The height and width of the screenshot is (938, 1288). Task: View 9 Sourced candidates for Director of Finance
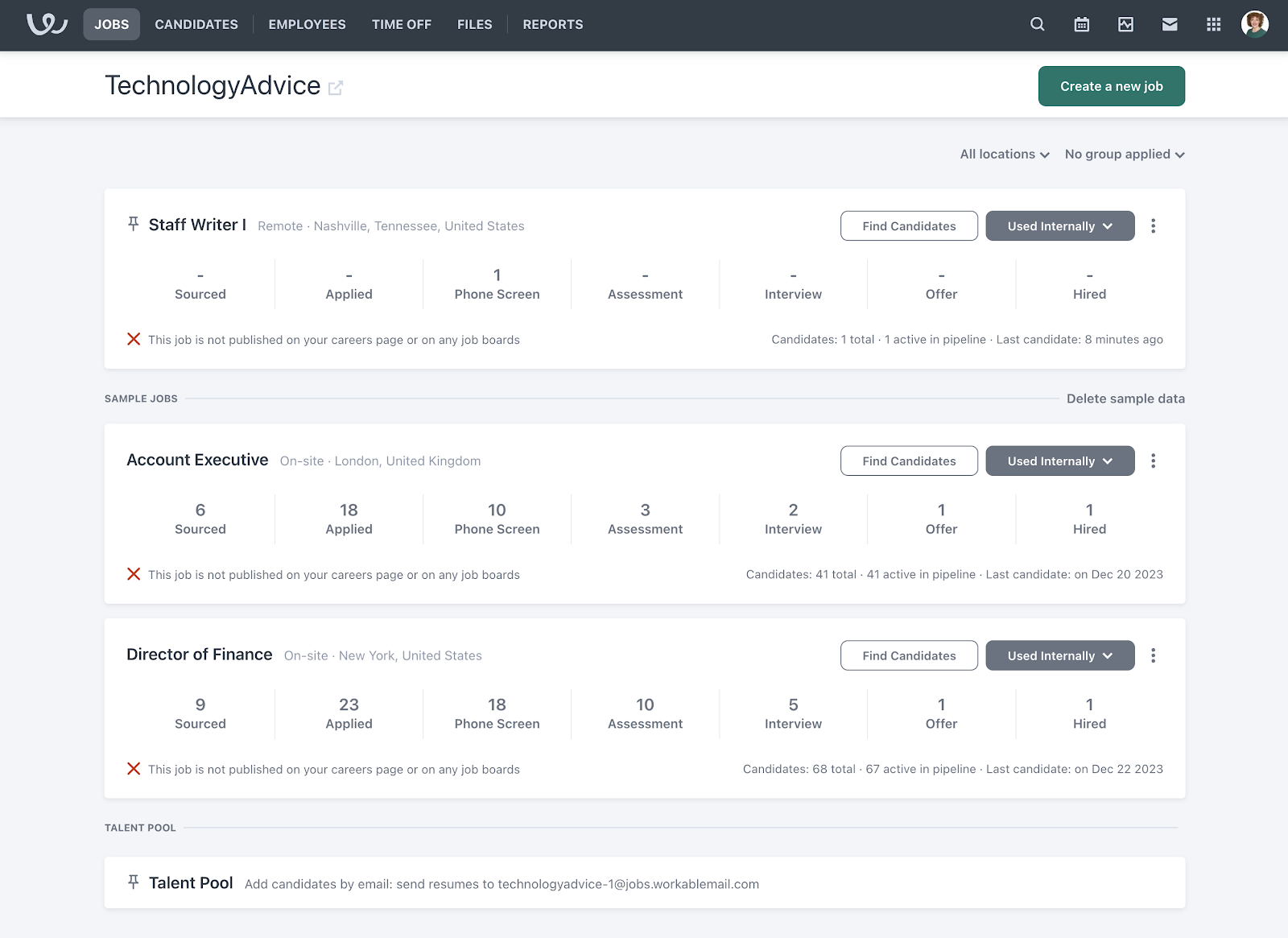coord(200,714)
